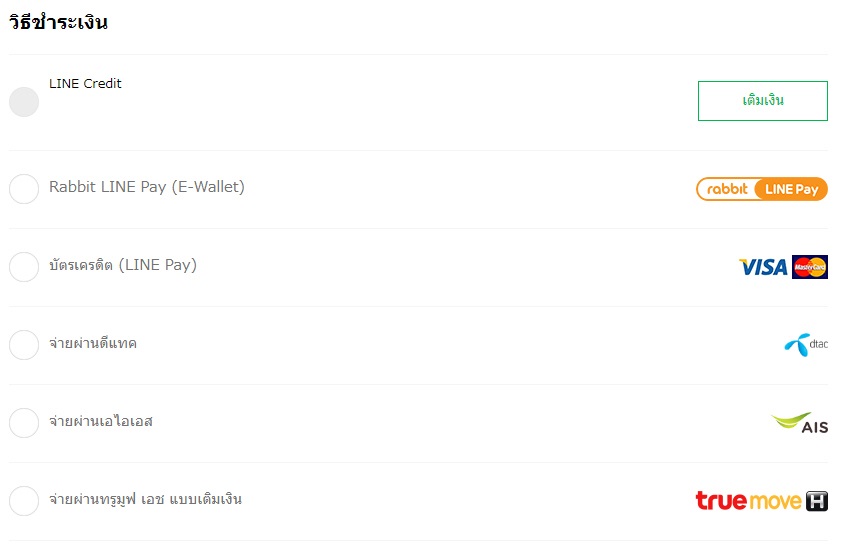Select the LINE Credit radio button

pyautogui.click(x=24, y=102)
